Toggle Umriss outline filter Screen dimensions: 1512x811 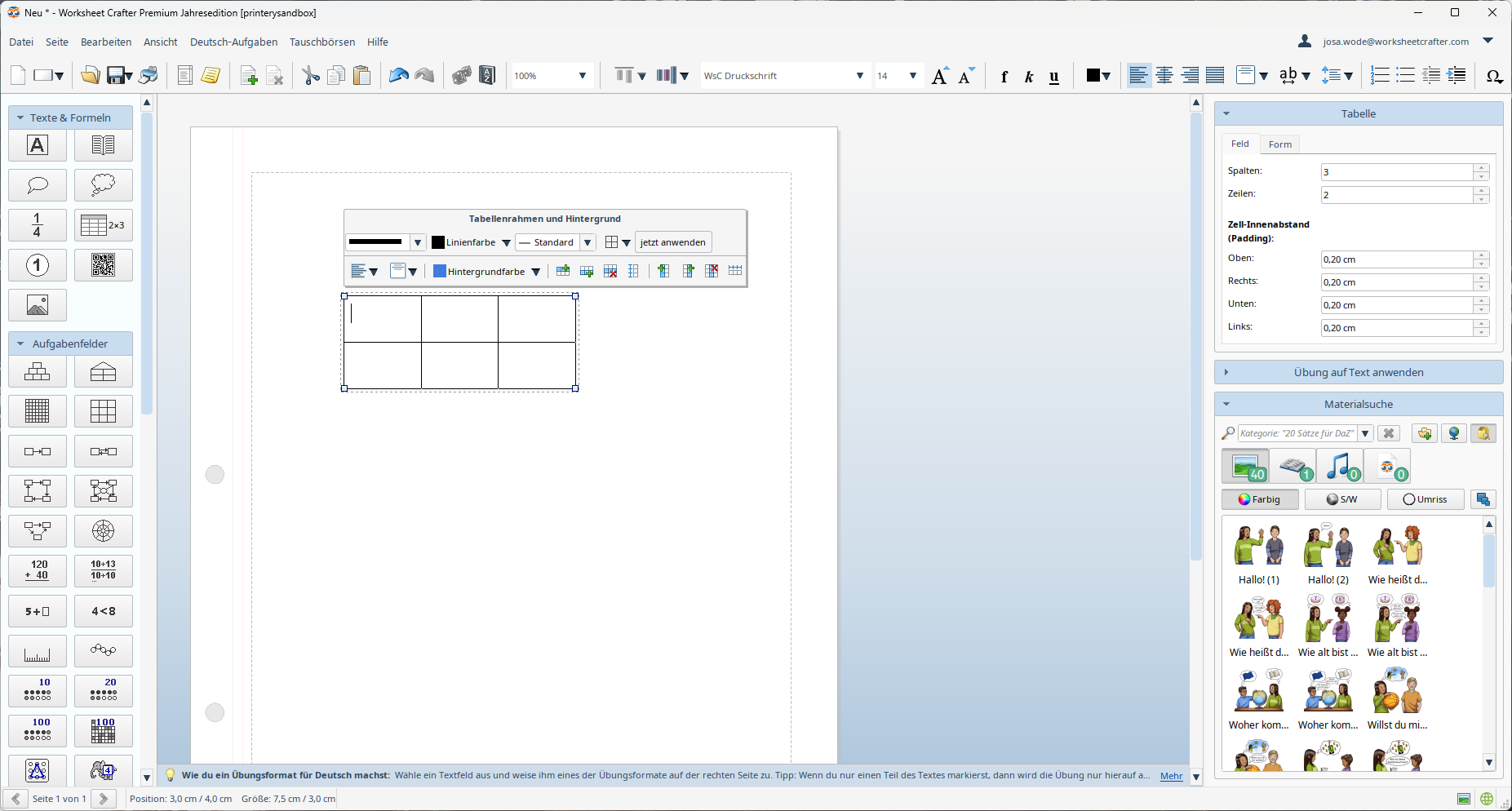(x=1425, y=499)
